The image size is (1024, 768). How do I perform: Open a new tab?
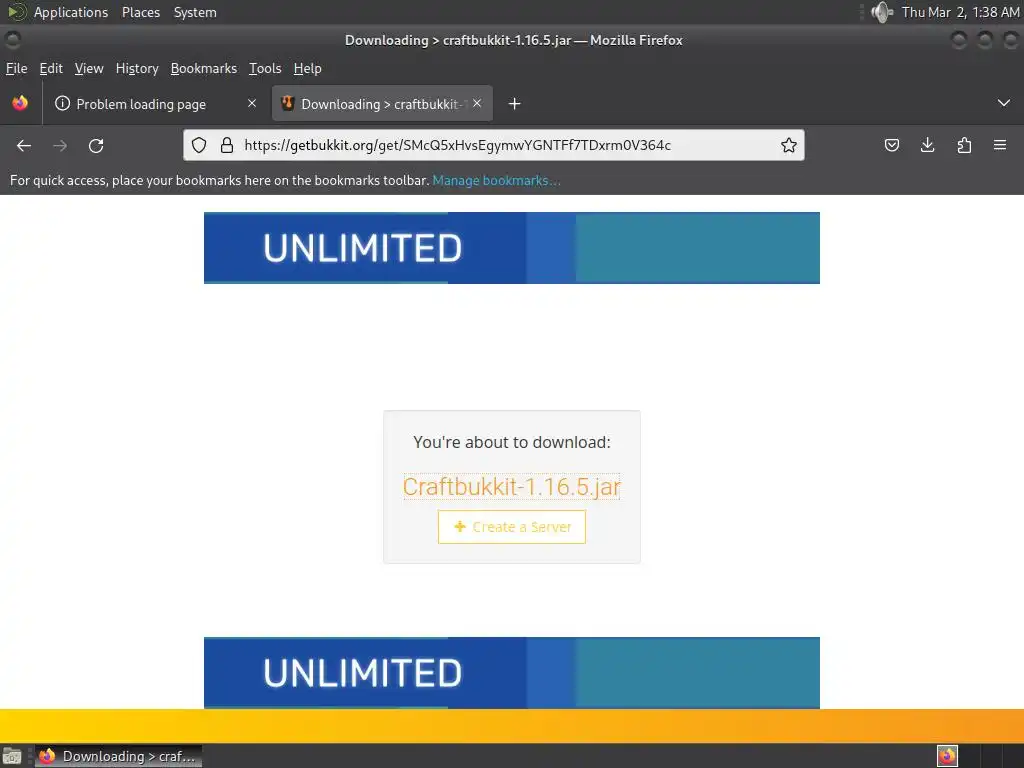tap(515, 104)
